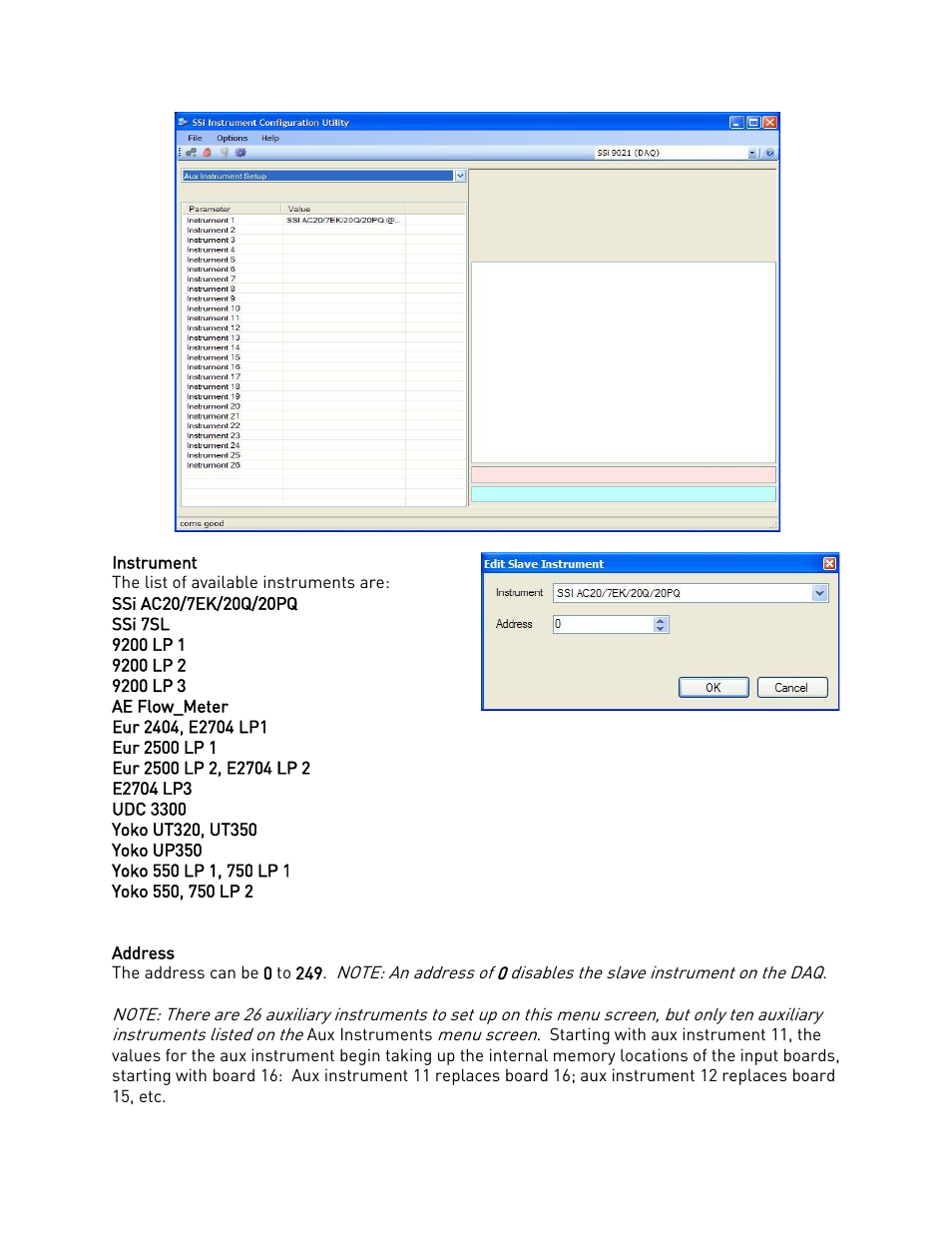Click Cancel in Edit Slave Instrument dialog

(x=791, y=687)
